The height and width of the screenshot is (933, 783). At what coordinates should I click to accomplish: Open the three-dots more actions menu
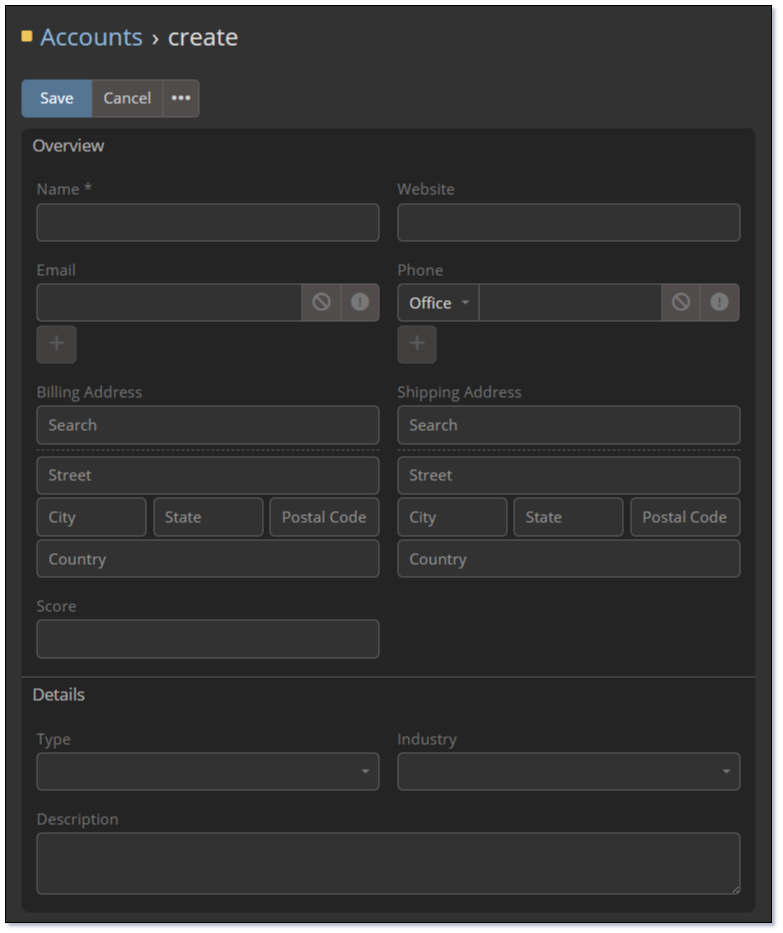[x=181, y=98]
